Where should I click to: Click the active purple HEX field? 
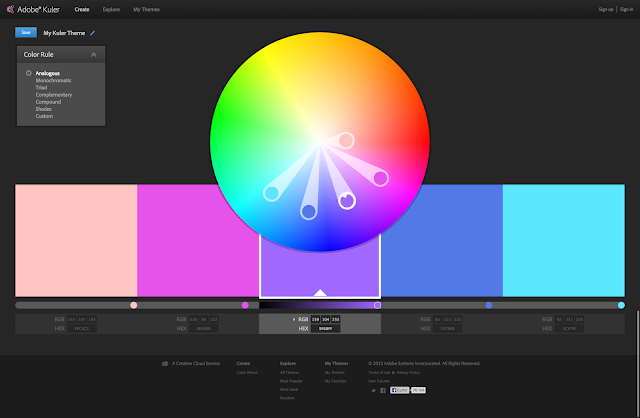(x=325, y=329)
